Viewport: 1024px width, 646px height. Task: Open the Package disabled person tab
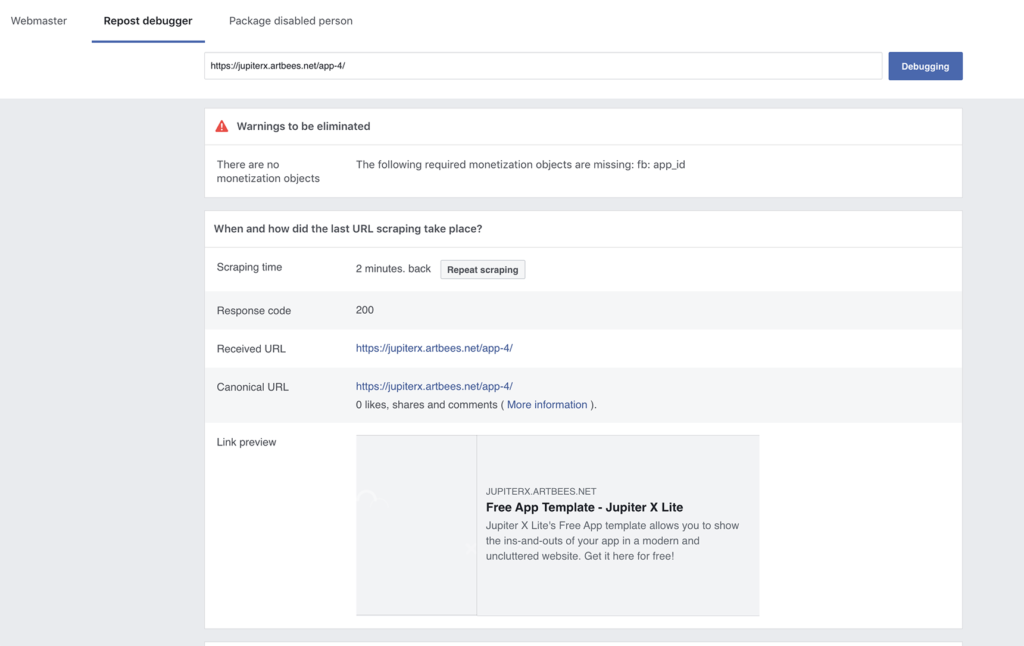pos(290,21)
